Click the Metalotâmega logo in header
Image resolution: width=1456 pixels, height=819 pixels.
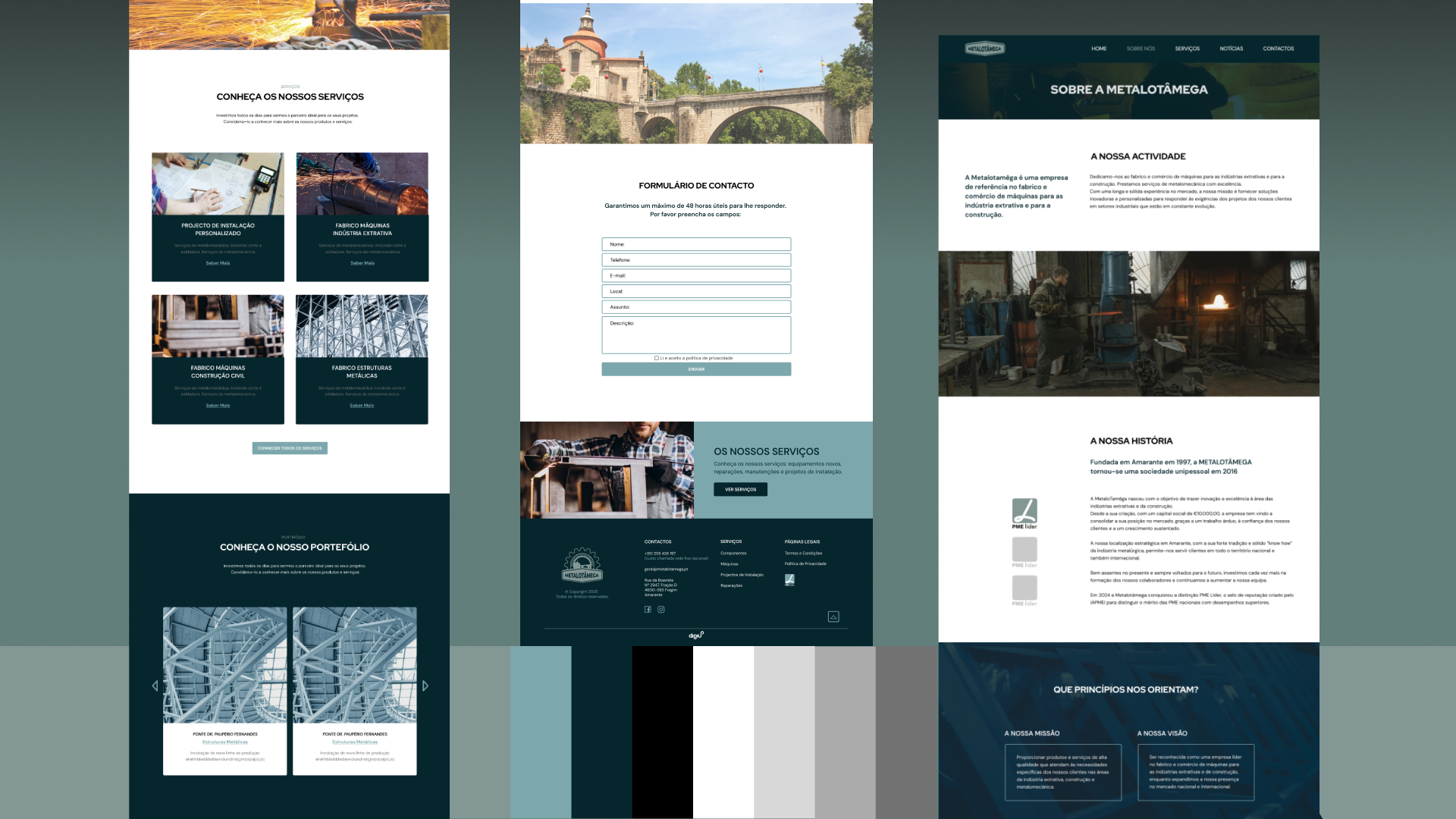pyautogui.click(x=984, y=49)
